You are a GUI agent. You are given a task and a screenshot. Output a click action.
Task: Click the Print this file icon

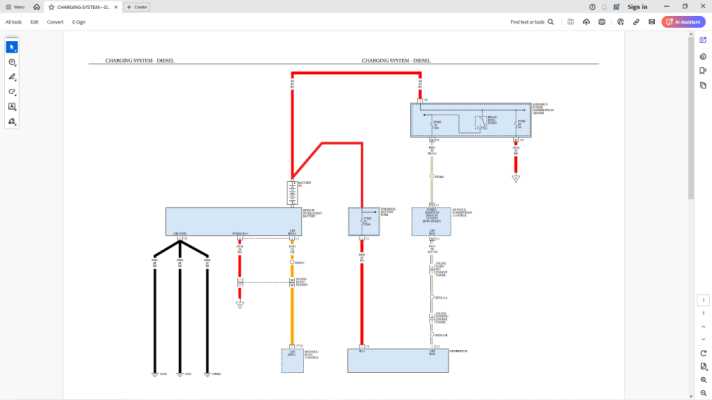(x=602, y=22)
